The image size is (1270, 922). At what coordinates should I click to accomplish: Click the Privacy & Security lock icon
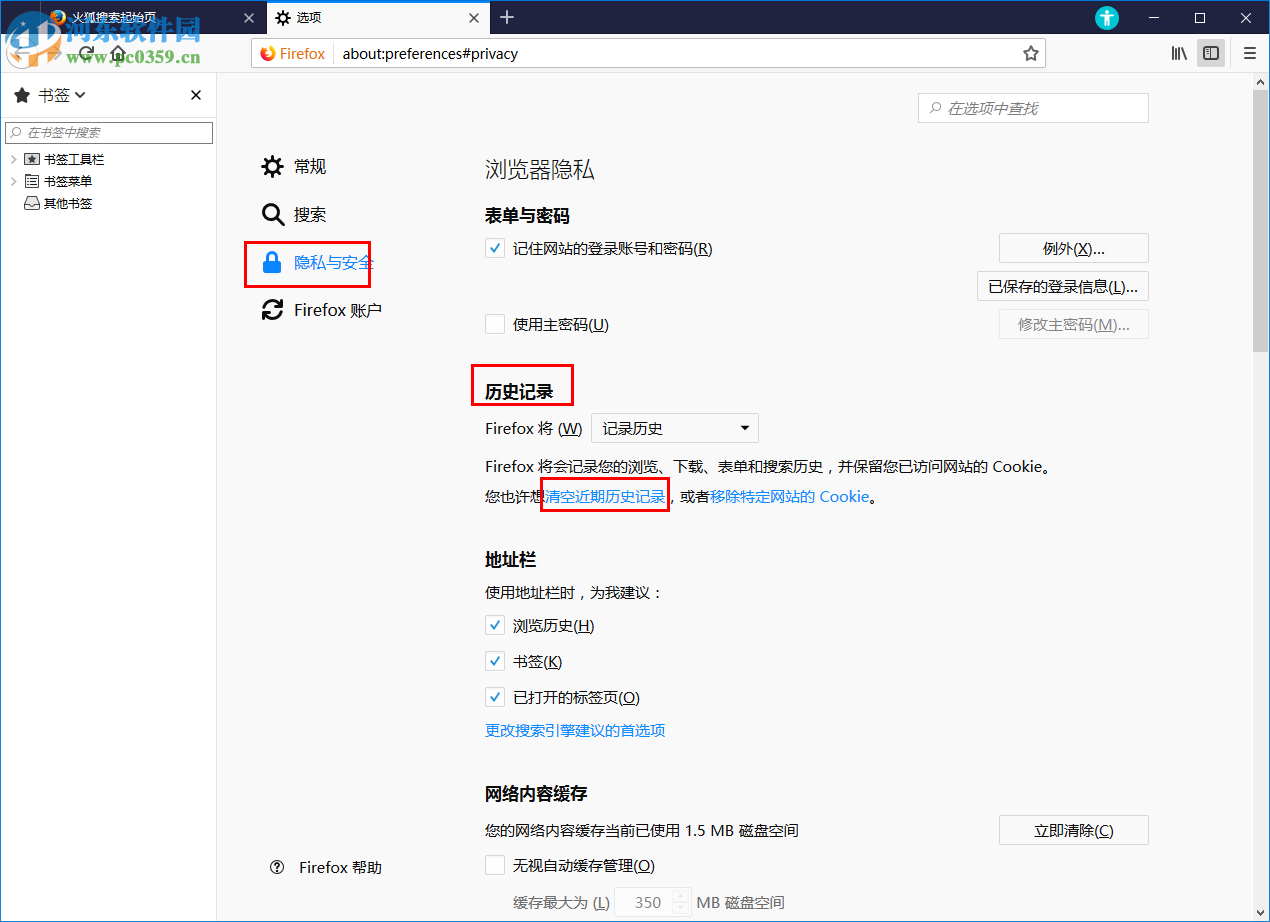[272, 262]
